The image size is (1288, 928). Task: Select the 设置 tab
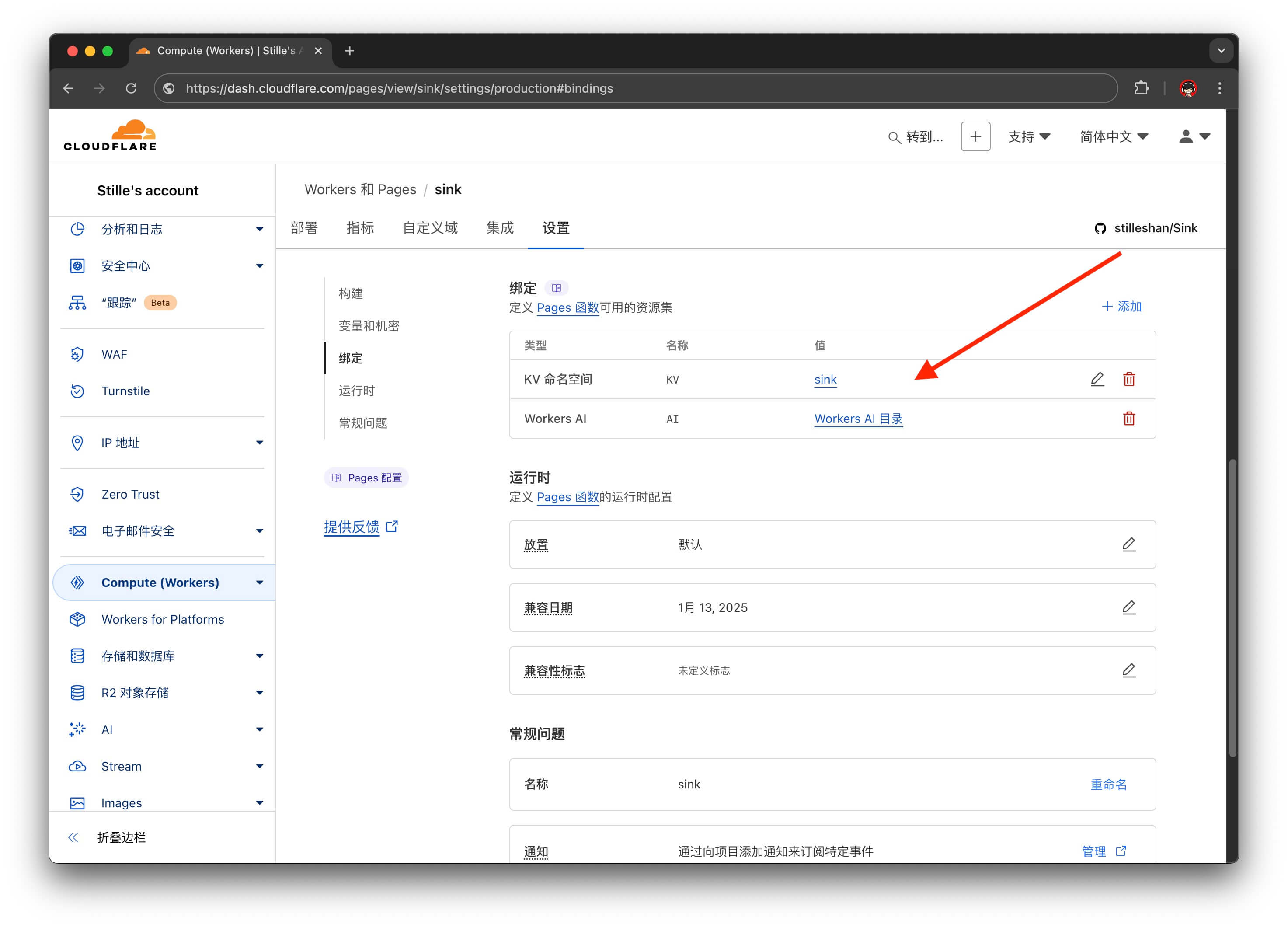[x=555, y=228]
